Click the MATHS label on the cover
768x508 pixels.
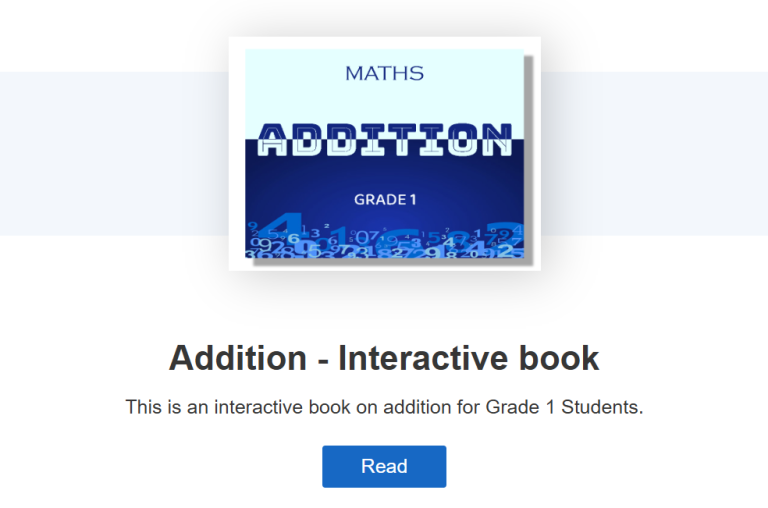[x=384, y=73]
